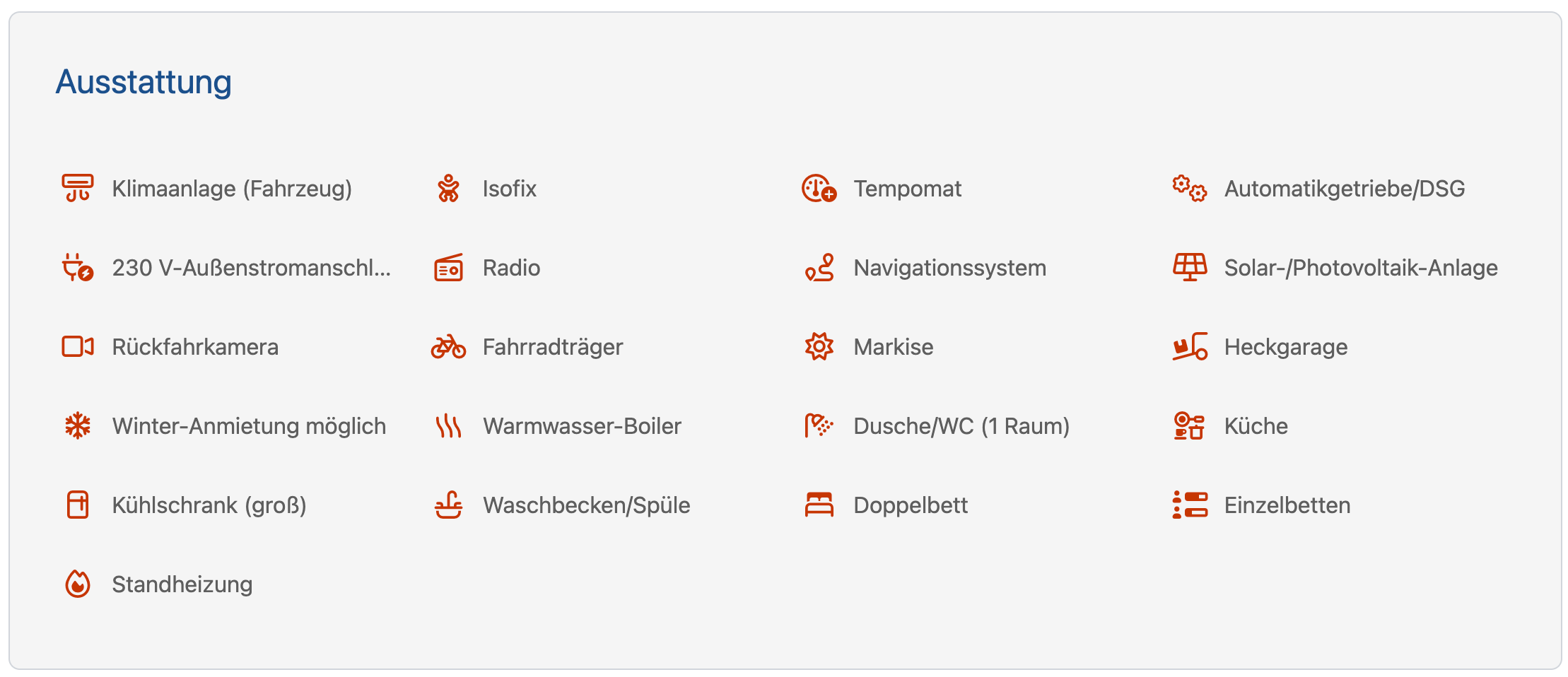
Task: Click the gears icon for Automatikgetriebe/DSG
Action: point(1189,189)
